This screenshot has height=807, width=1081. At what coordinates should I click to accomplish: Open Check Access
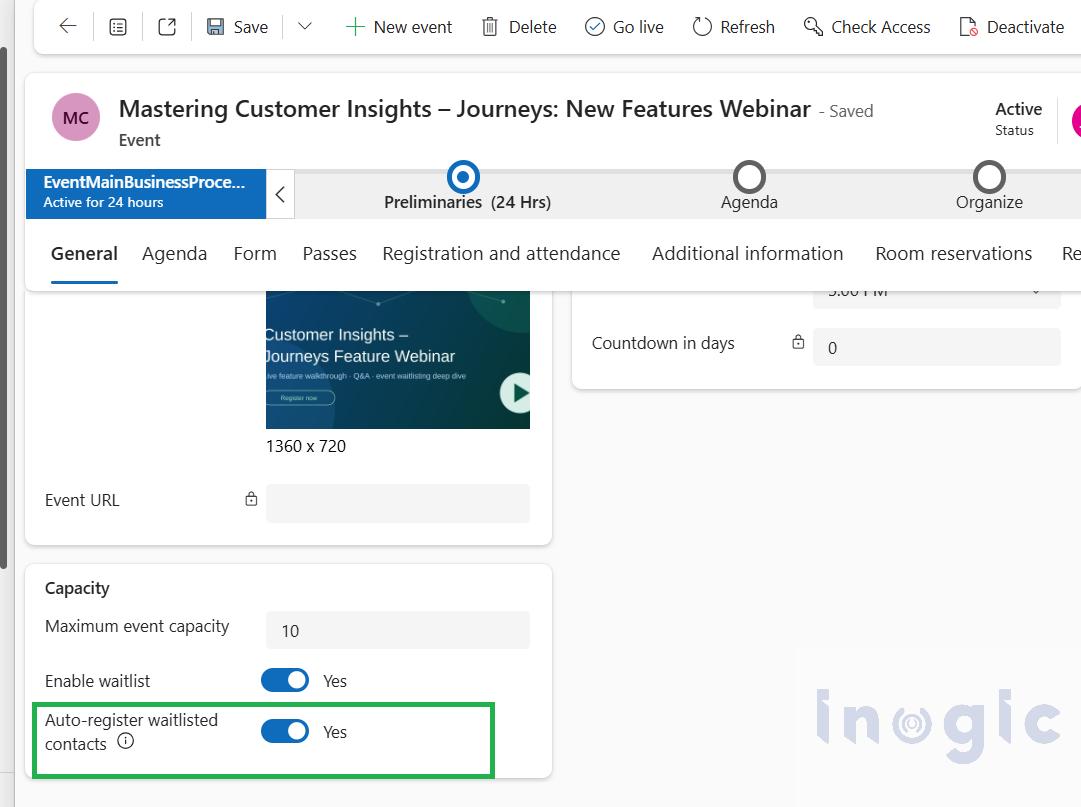point(867,27)
